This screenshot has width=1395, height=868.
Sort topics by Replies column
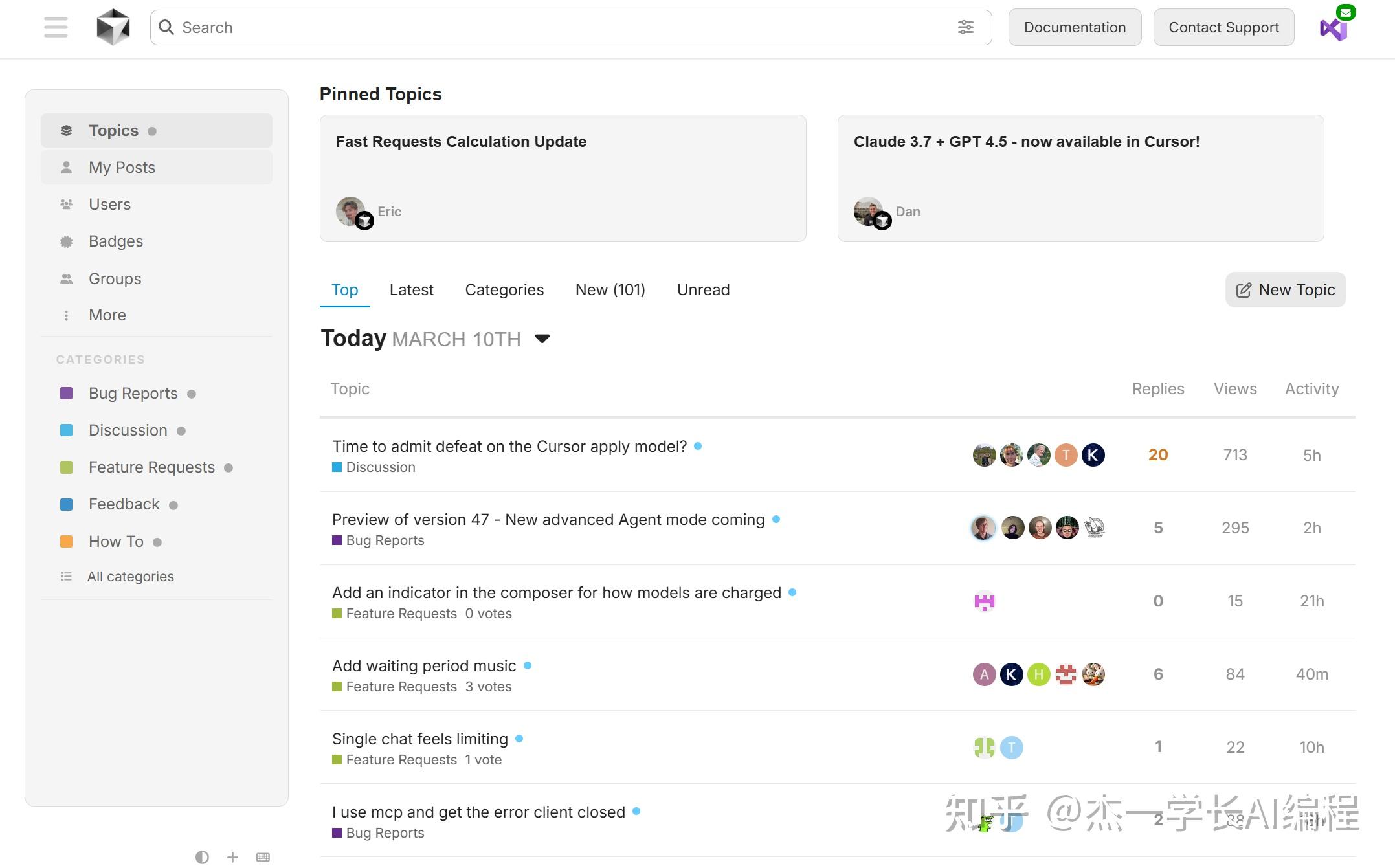1157,389
